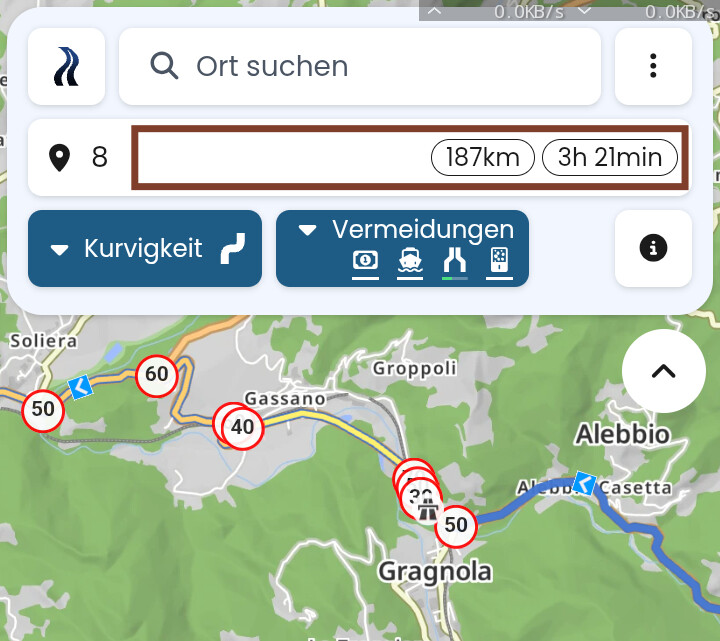This screenshot has width=720, height=641.
Task: Click the blue turn arrow near Soliera
Action: point(81,387)
